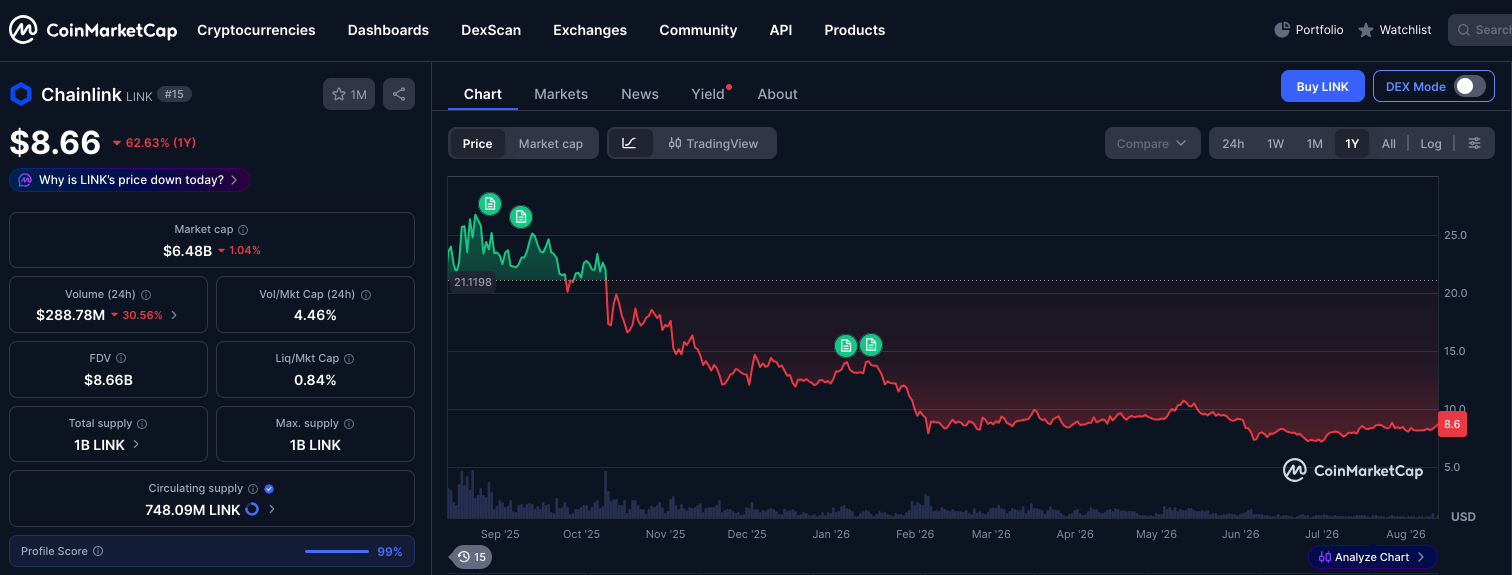Open API menu in header
Screen dimensions: 1512x575
pos(781,30)
